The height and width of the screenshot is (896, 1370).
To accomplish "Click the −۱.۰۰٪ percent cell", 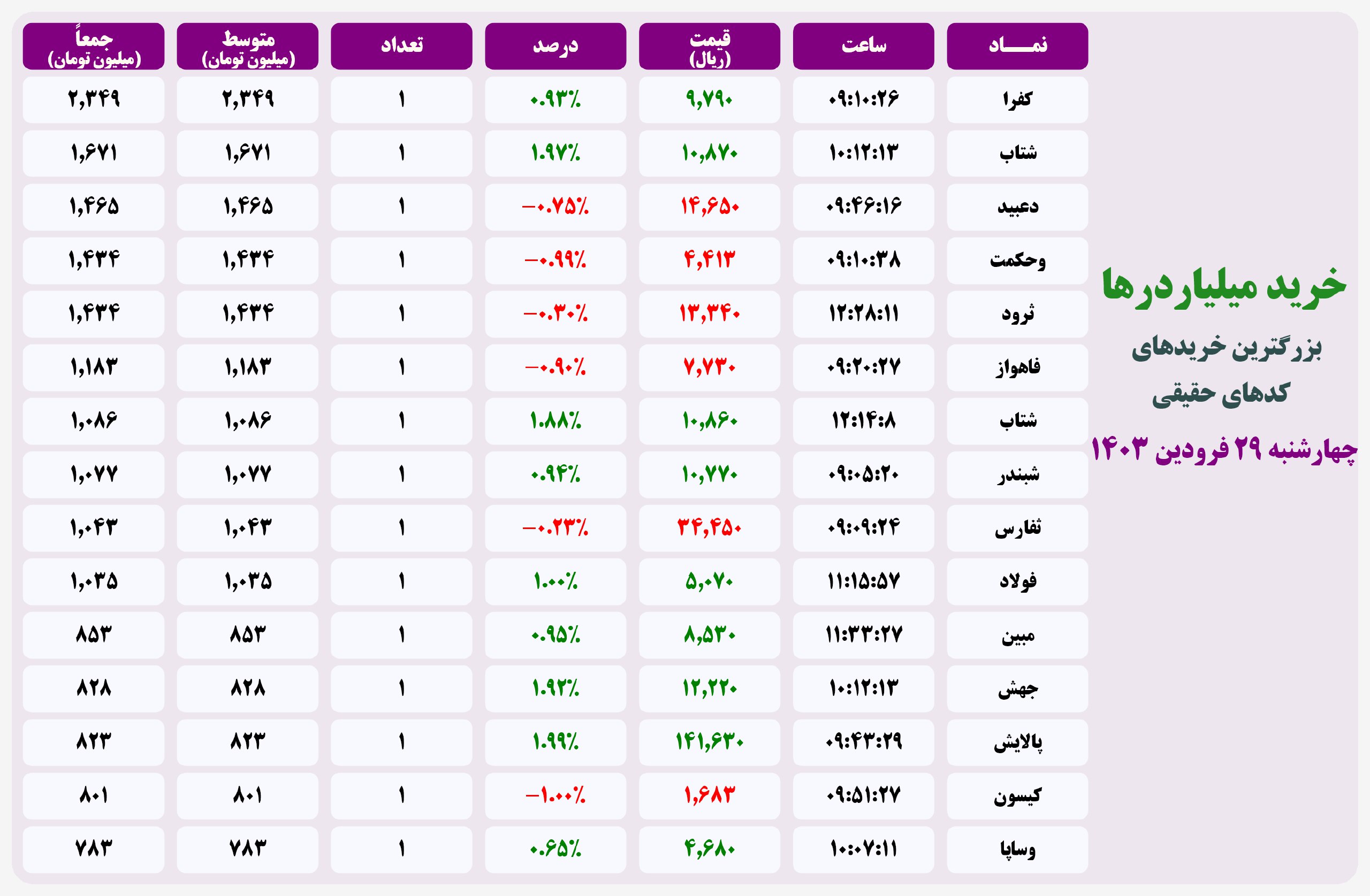I will coord(555,795).
